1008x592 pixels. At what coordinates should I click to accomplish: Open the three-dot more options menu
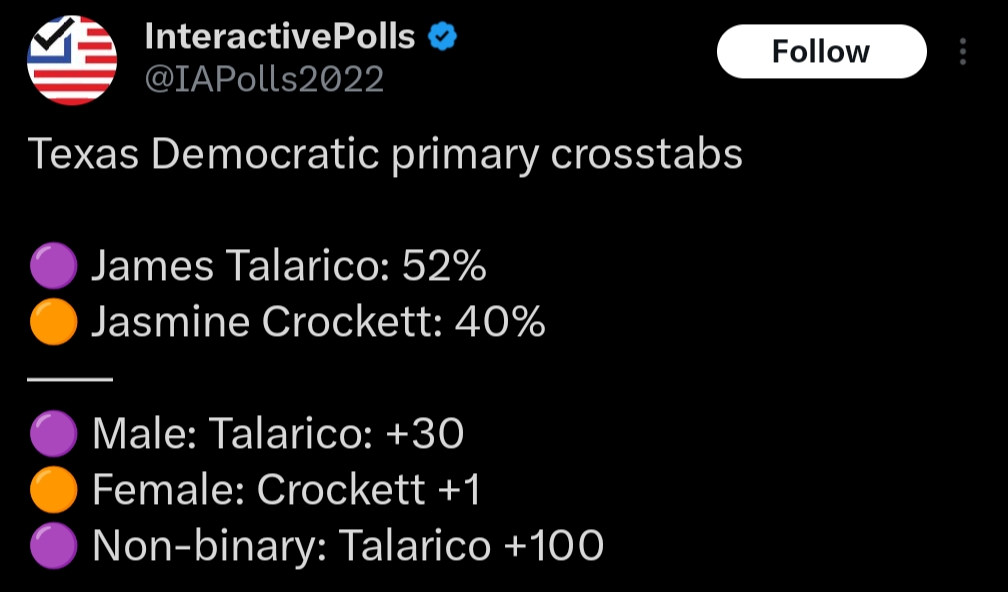click(x=963, y=52)
